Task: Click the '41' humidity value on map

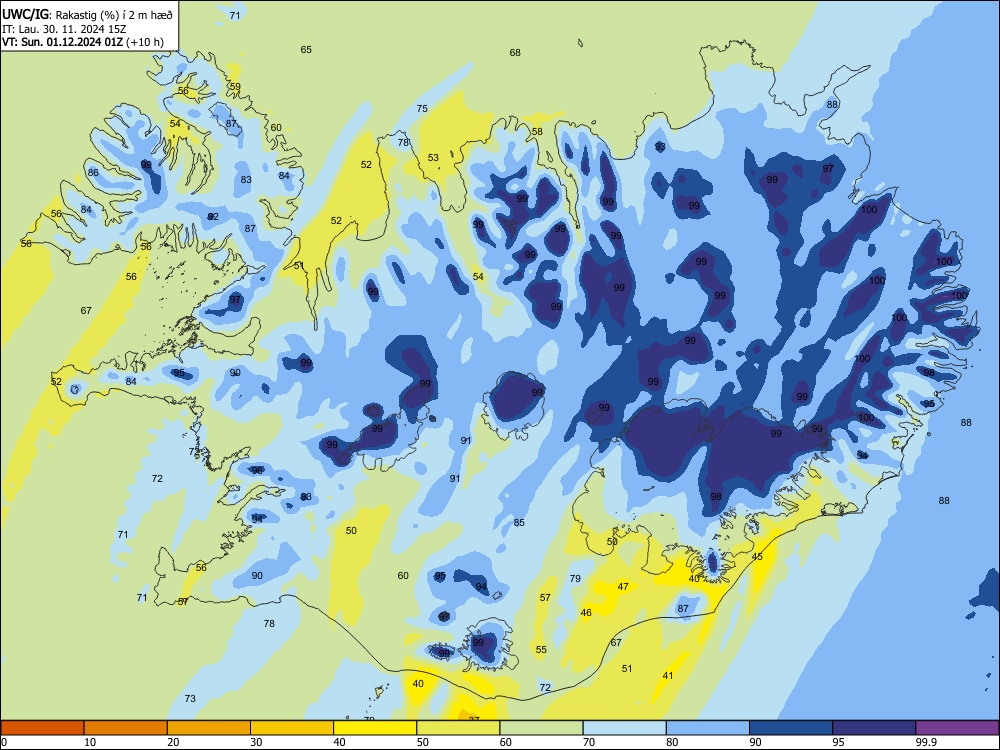Action: pyautogui.click(x=668, y=676)
